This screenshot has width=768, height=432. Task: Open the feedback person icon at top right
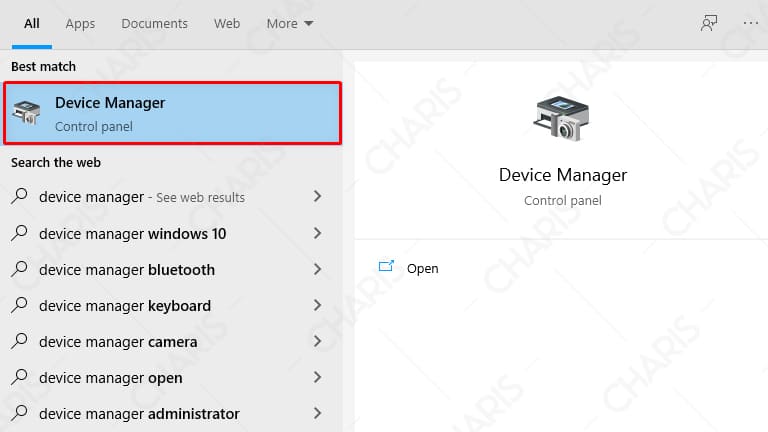(709, 23)
